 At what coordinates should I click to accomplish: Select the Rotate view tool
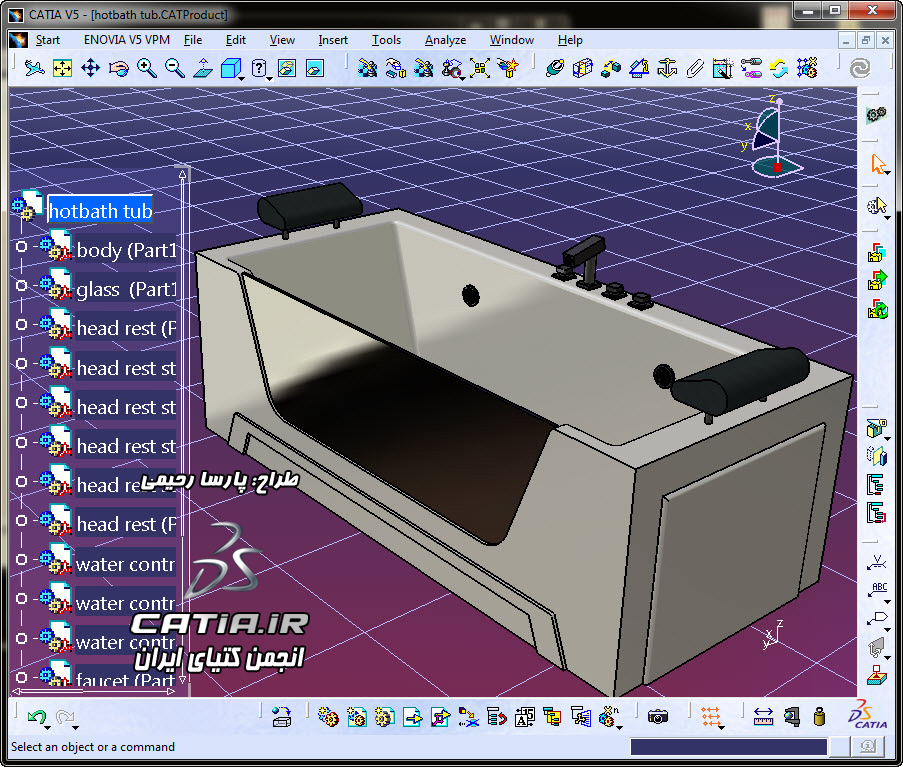click(118, 69)
